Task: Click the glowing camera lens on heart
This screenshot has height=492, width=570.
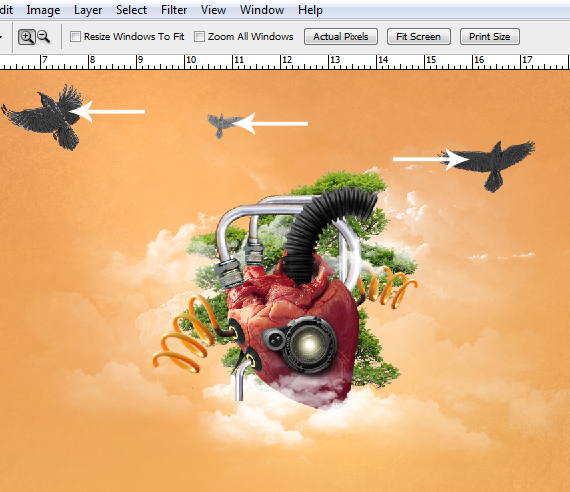Action: [309, 344]
